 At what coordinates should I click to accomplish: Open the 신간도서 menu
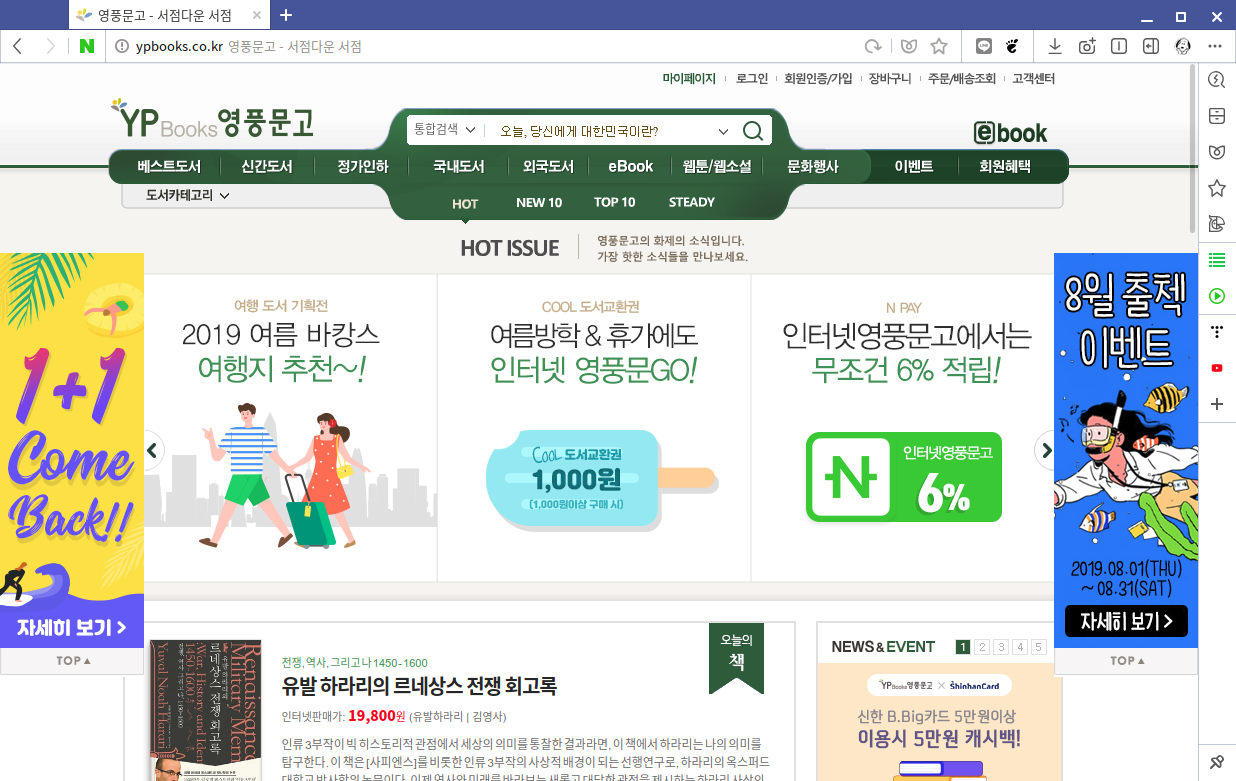click(267, 167)
